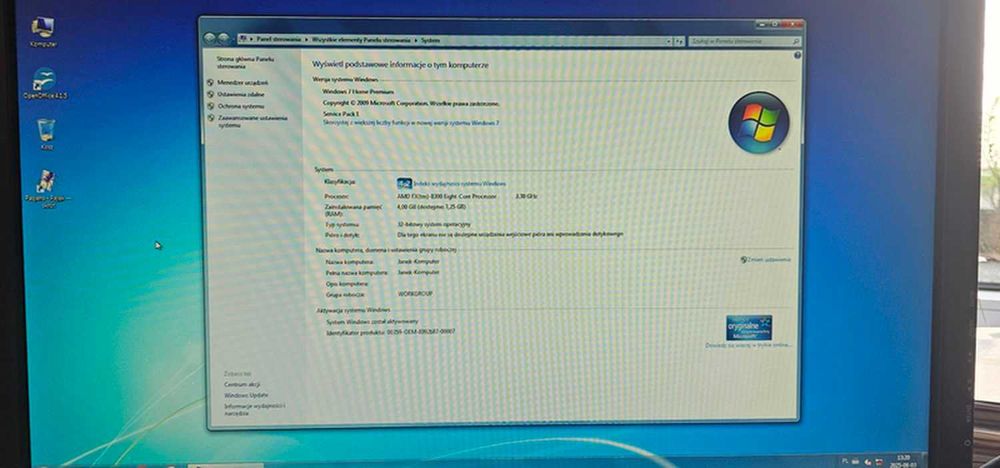Select 'Panel sterowania' breadcrumb segment

(279, 40)
